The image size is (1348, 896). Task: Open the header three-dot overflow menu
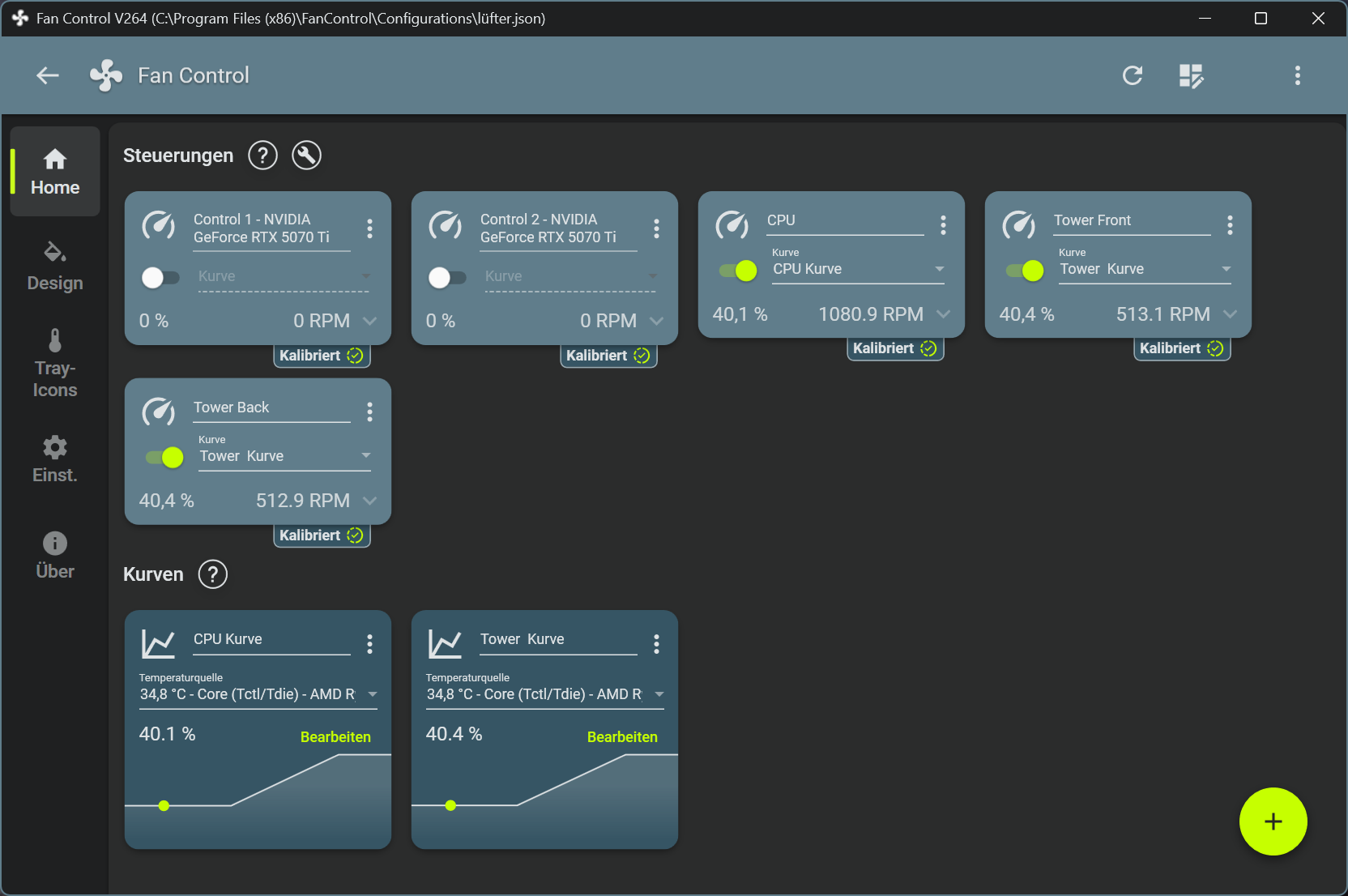tap(1298, 75)
